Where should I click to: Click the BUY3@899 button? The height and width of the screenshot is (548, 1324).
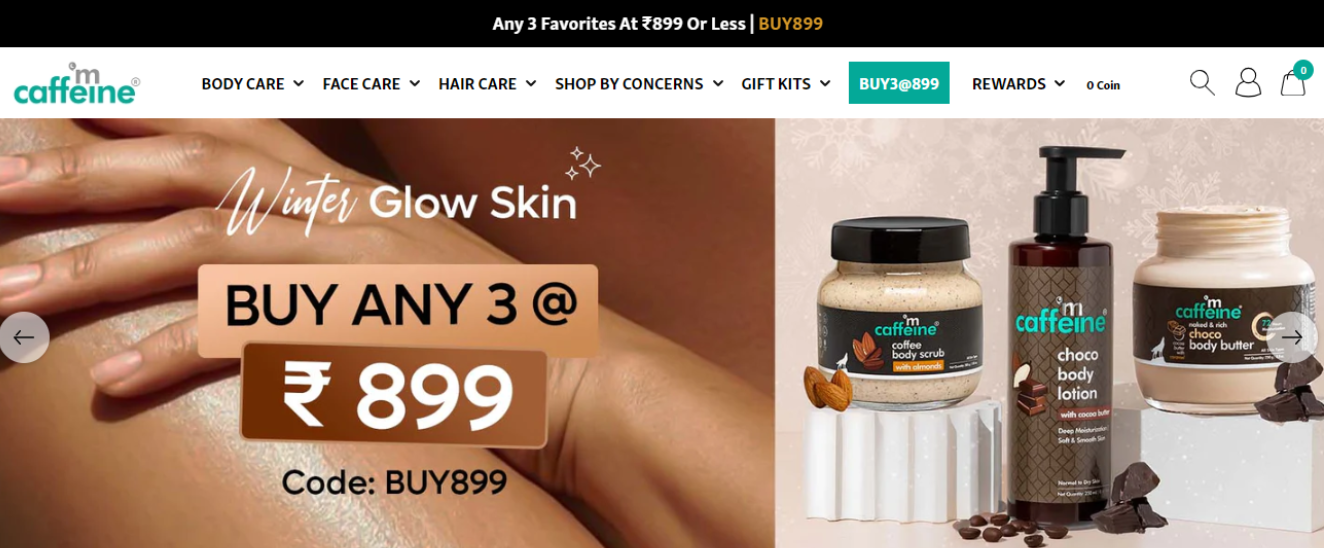899,83
